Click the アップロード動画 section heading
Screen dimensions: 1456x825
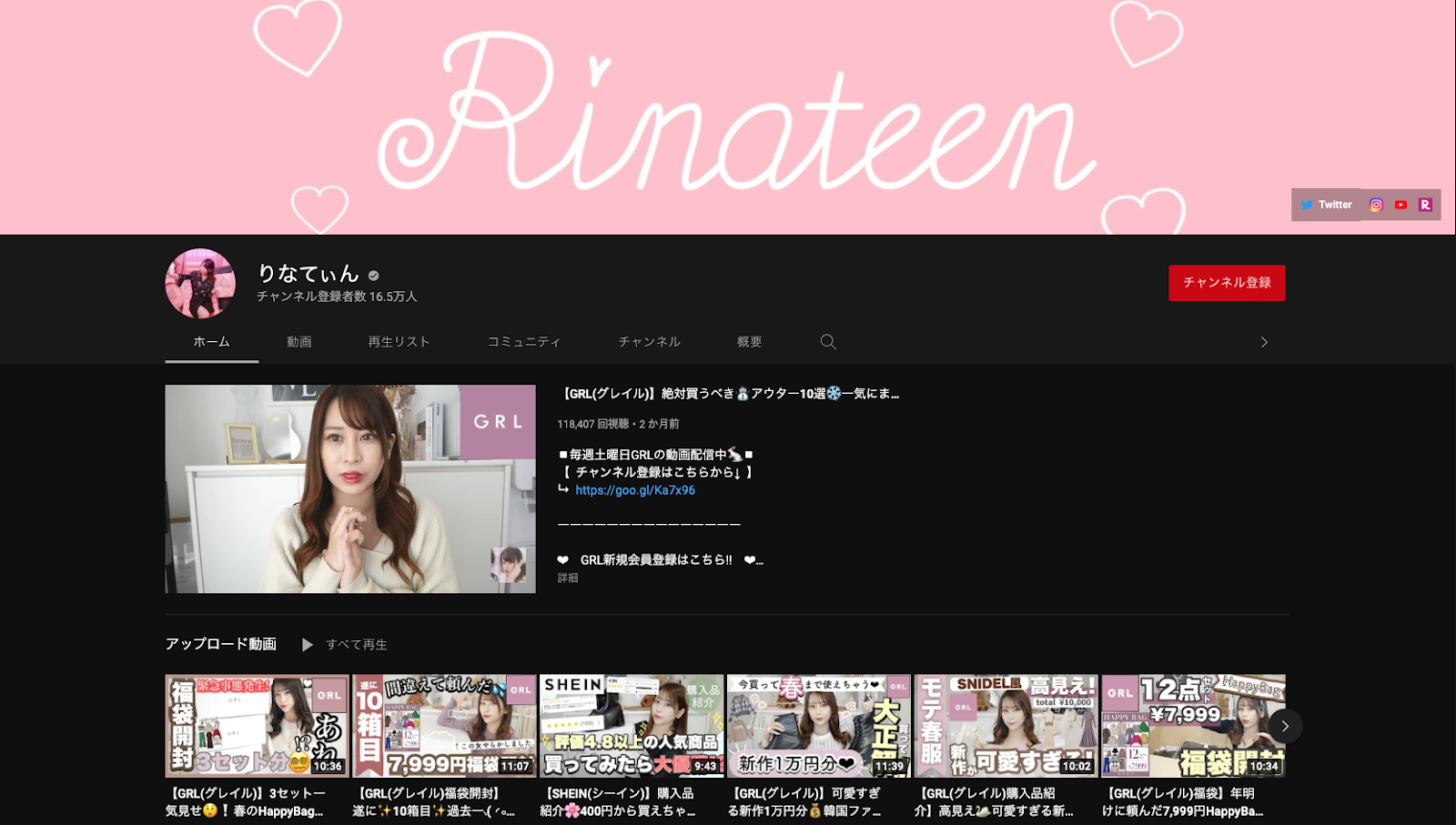click(x=221, y=644)
